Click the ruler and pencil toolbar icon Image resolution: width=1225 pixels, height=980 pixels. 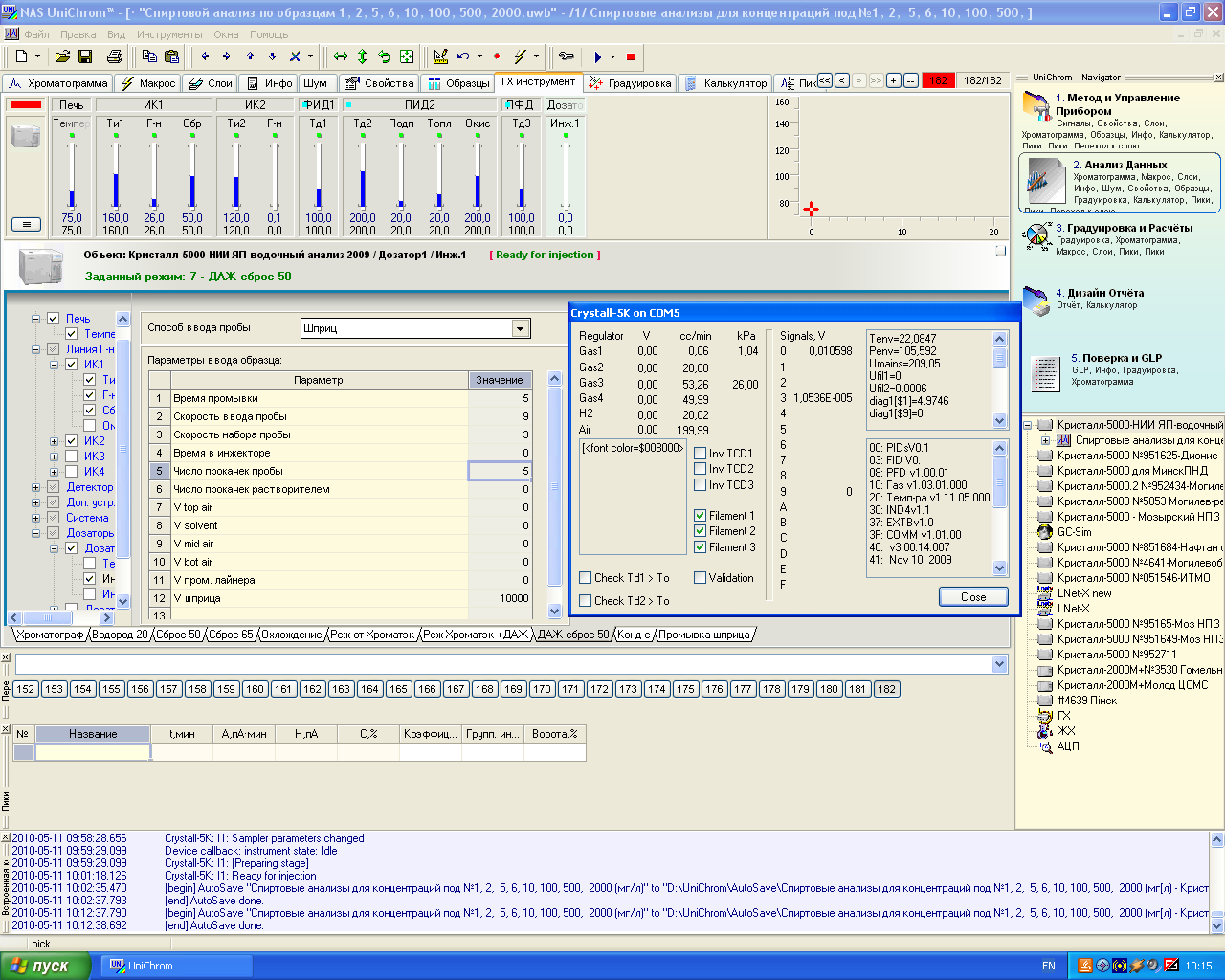[x=440, y=56]
